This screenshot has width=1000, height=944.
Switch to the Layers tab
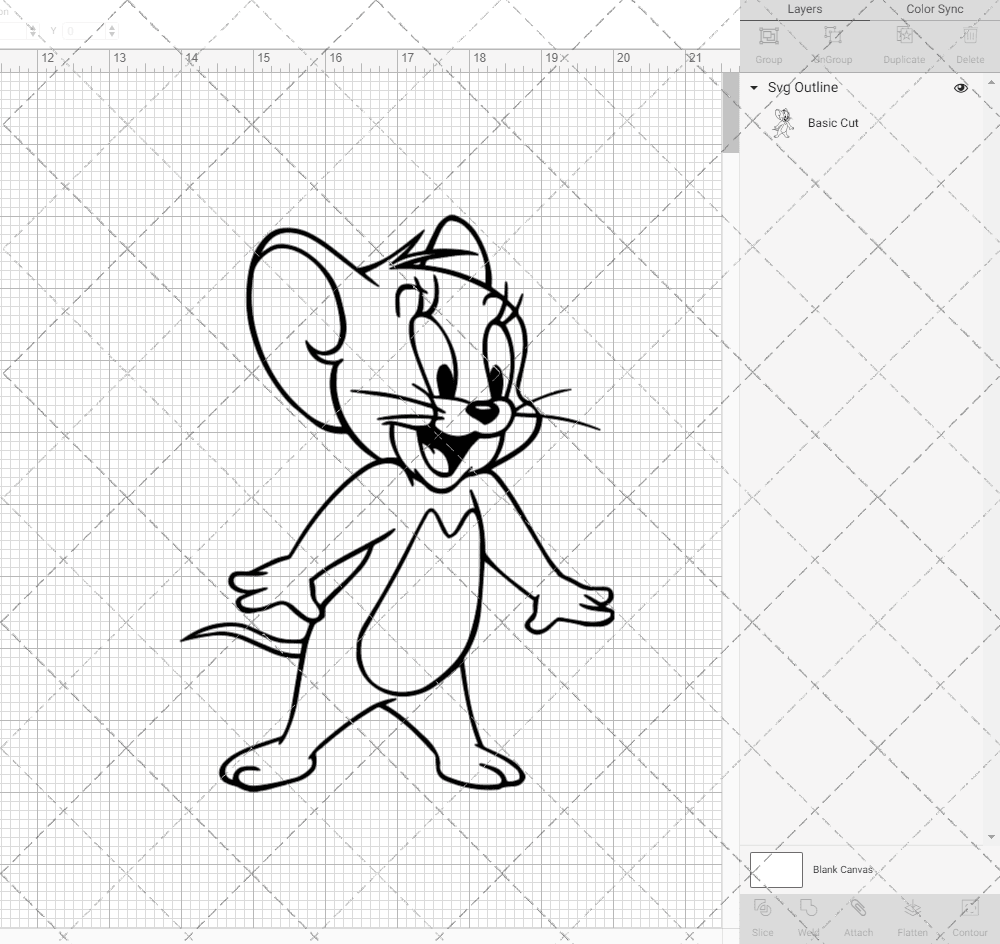804,9
